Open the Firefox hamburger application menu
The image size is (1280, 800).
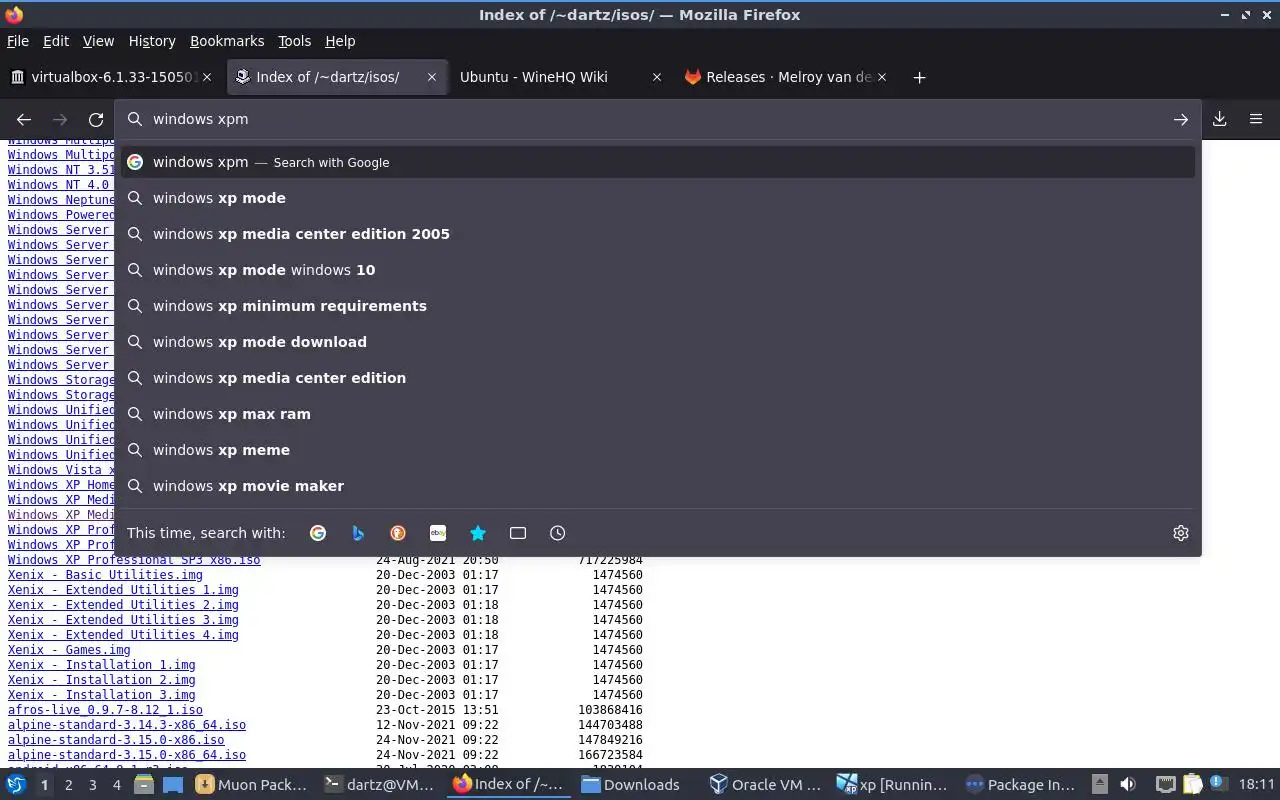pyautogui.click(x=1256, y=119)
